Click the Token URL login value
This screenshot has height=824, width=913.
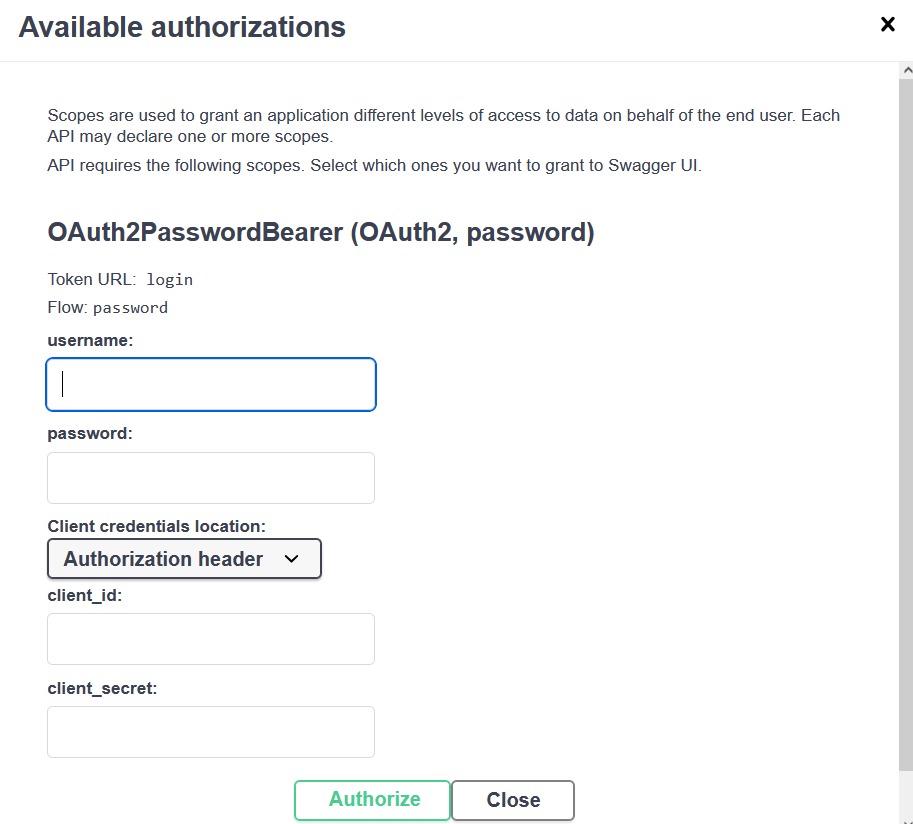(x=169, y=280)
